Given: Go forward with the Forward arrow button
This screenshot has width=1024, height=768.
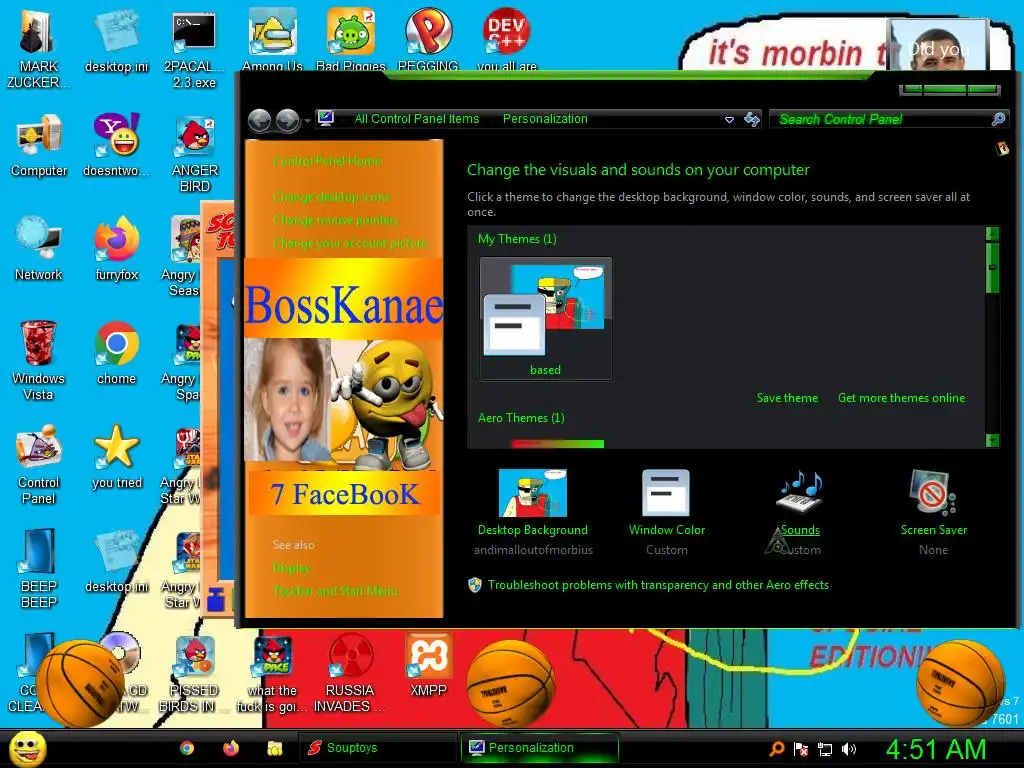Looking at the screenshot, I should [287, 120].
